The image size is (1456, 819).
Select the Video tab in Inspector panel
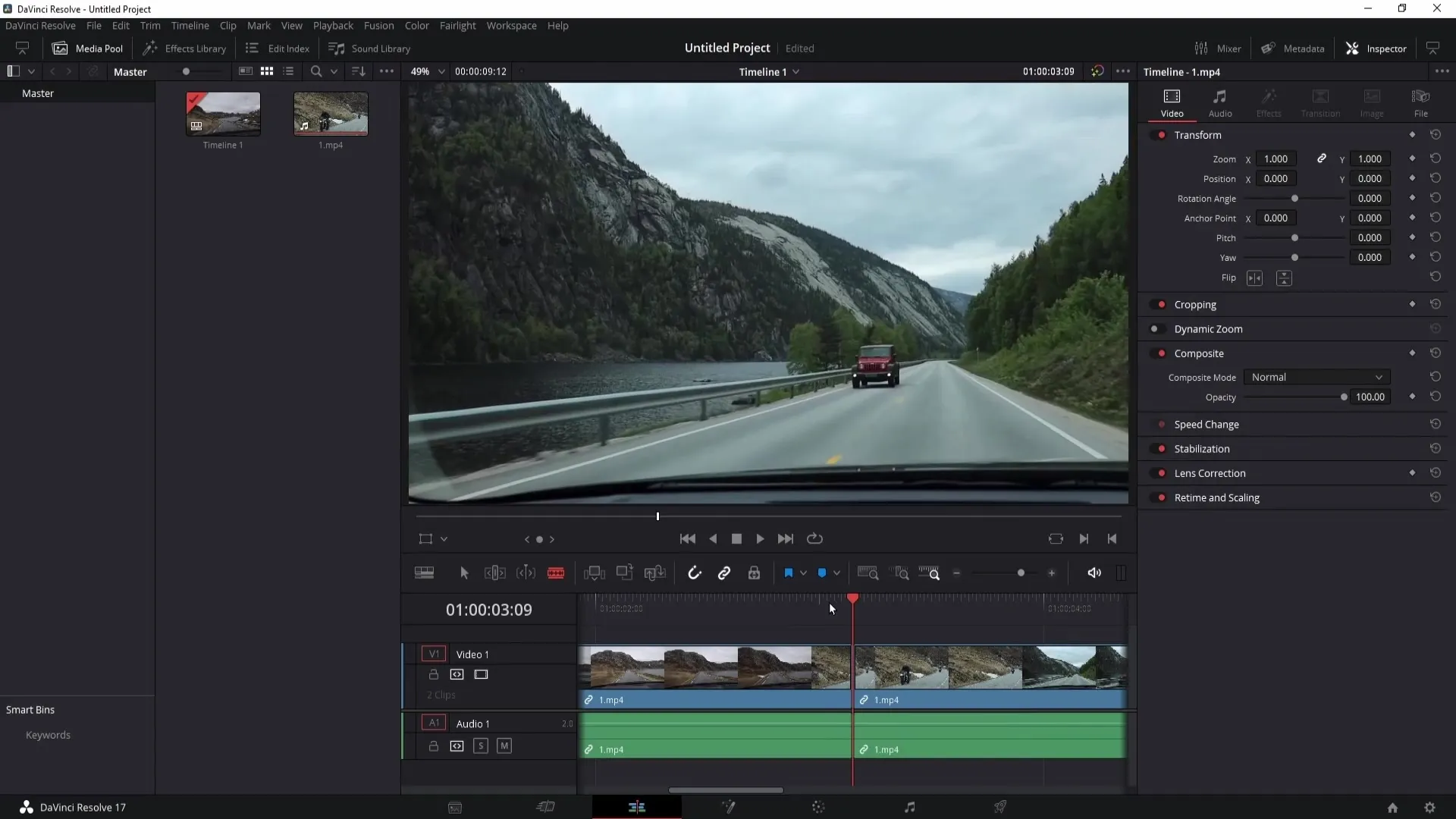pyautogui.click(x=1172, y=101)
